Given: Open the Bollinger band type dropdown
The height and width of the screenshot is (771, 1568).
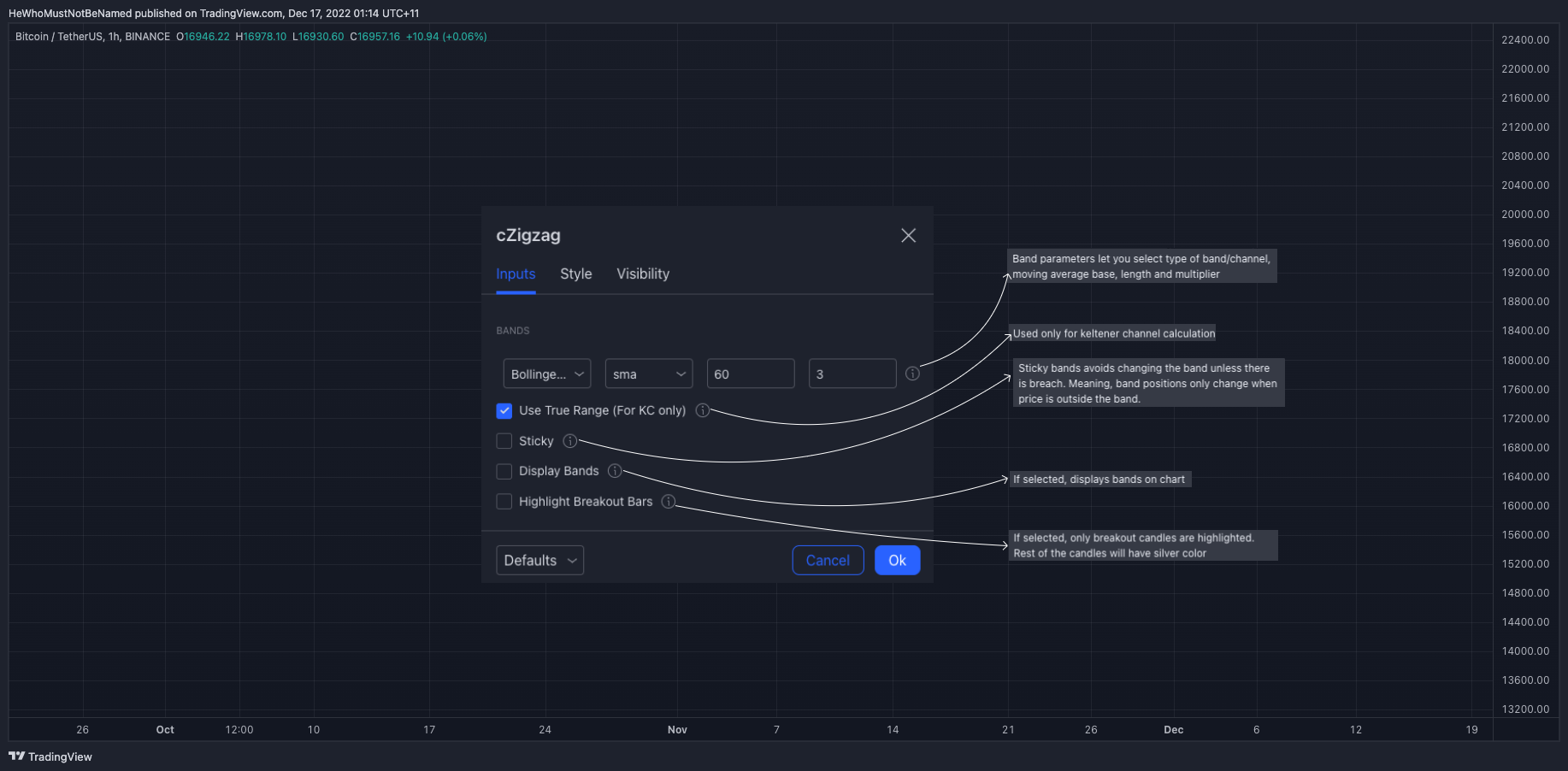Looking at the screenshot, I should 547,374.
